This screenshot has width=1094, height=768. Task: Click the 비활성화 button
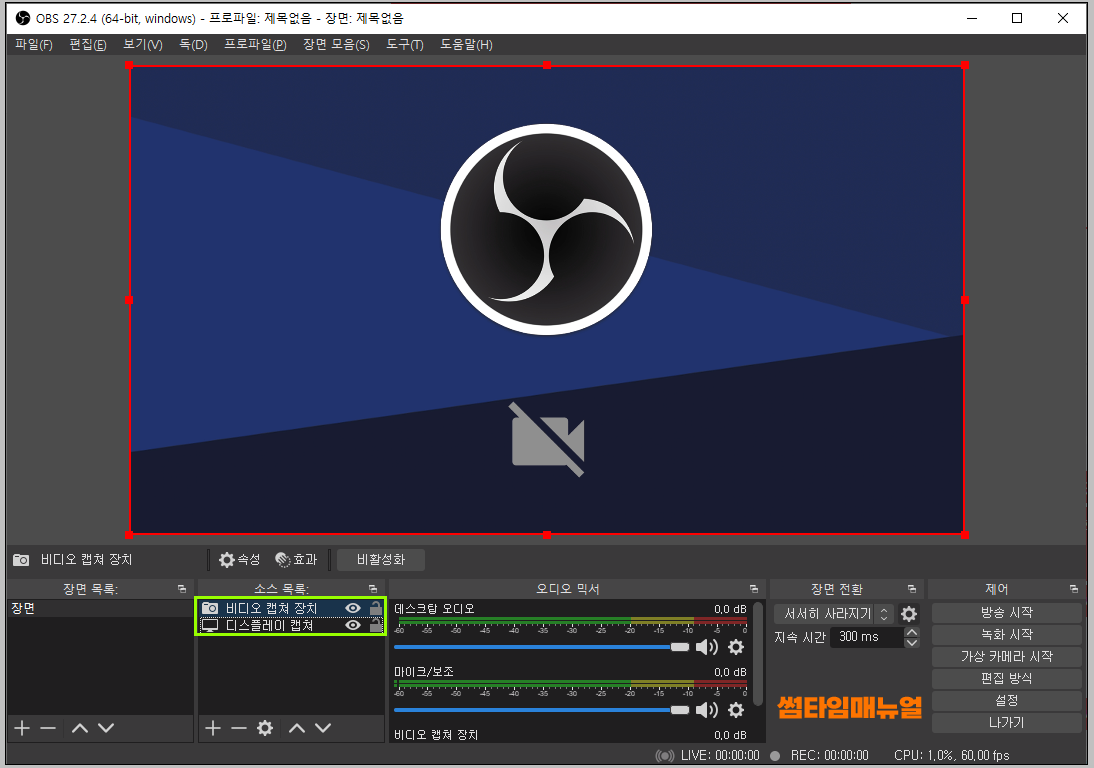tap(381, 559)
